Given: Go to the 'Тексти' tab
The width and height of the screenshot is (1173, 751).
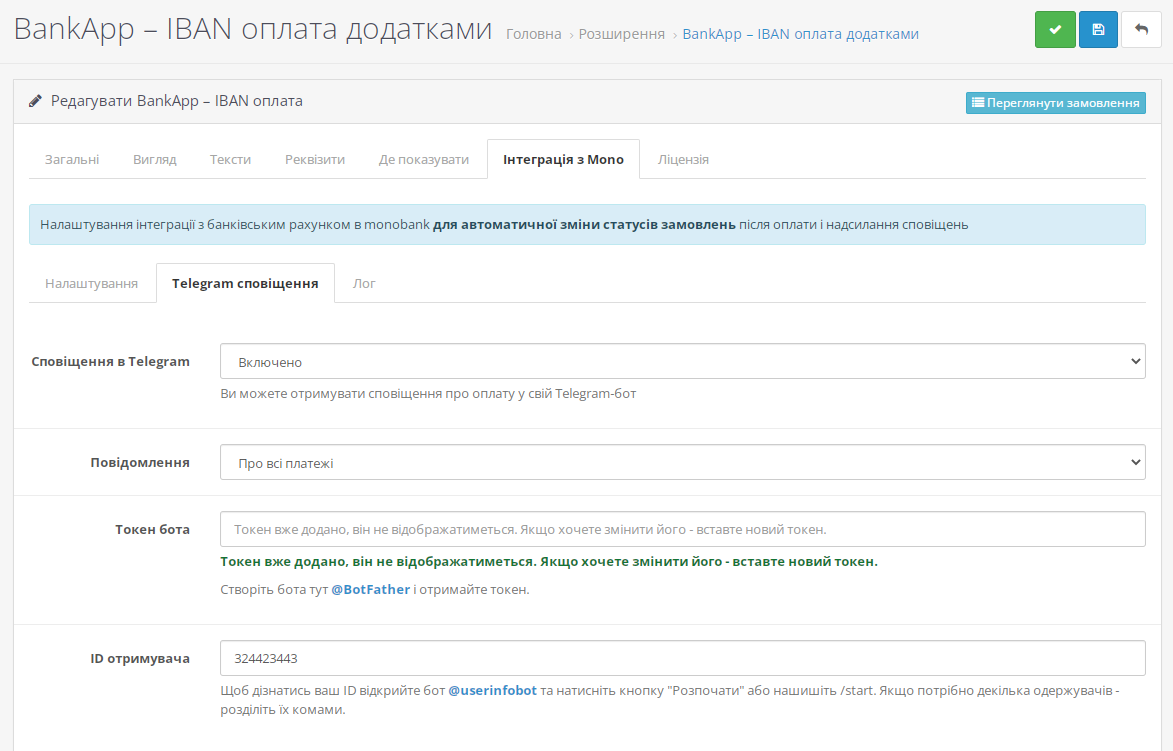Looking at the screenshot, I should tap(230, 160).
